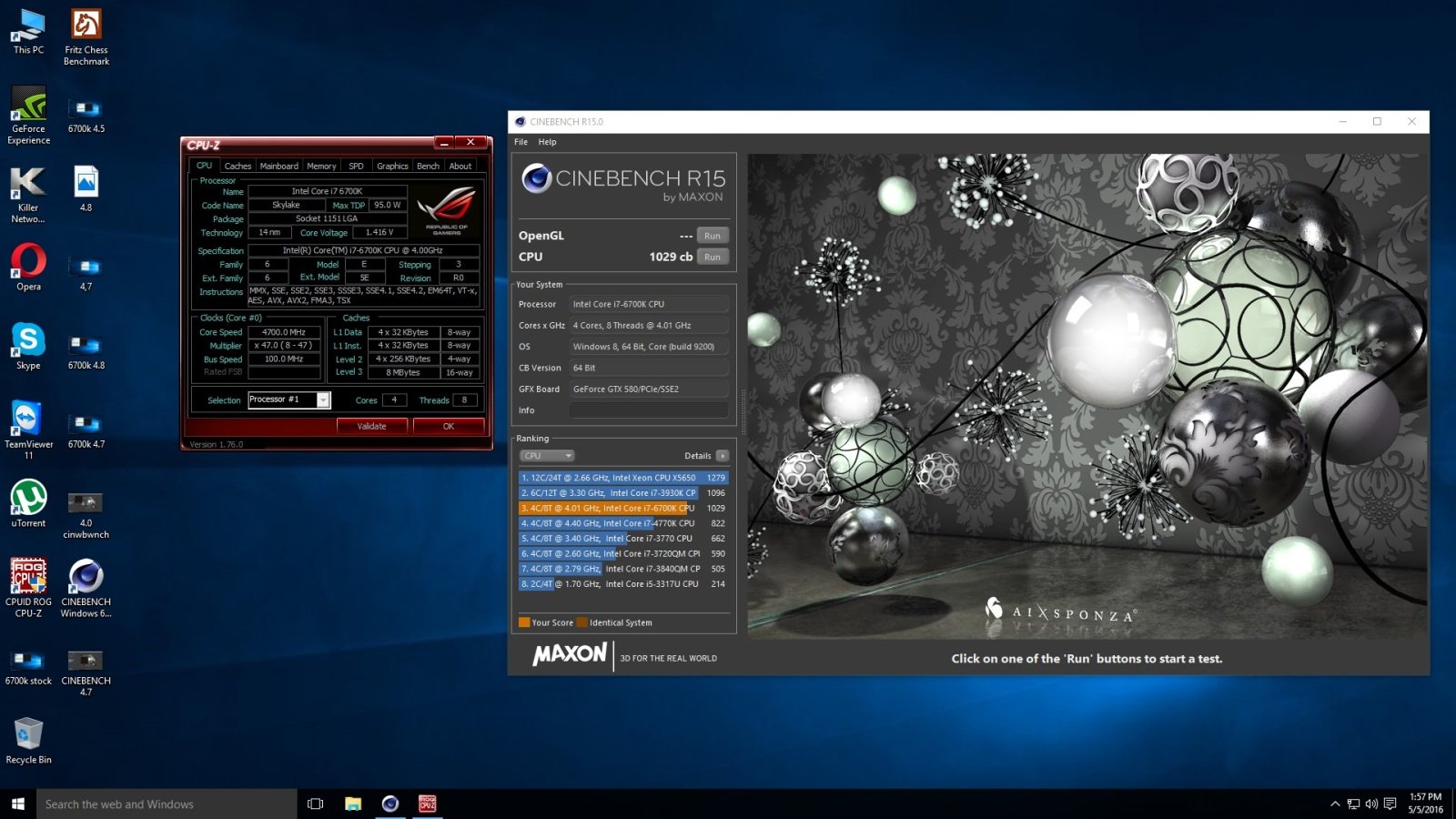Expand the Processor #1 selection dropdown
Screen dimensions: 1456x819
(323, 400)
